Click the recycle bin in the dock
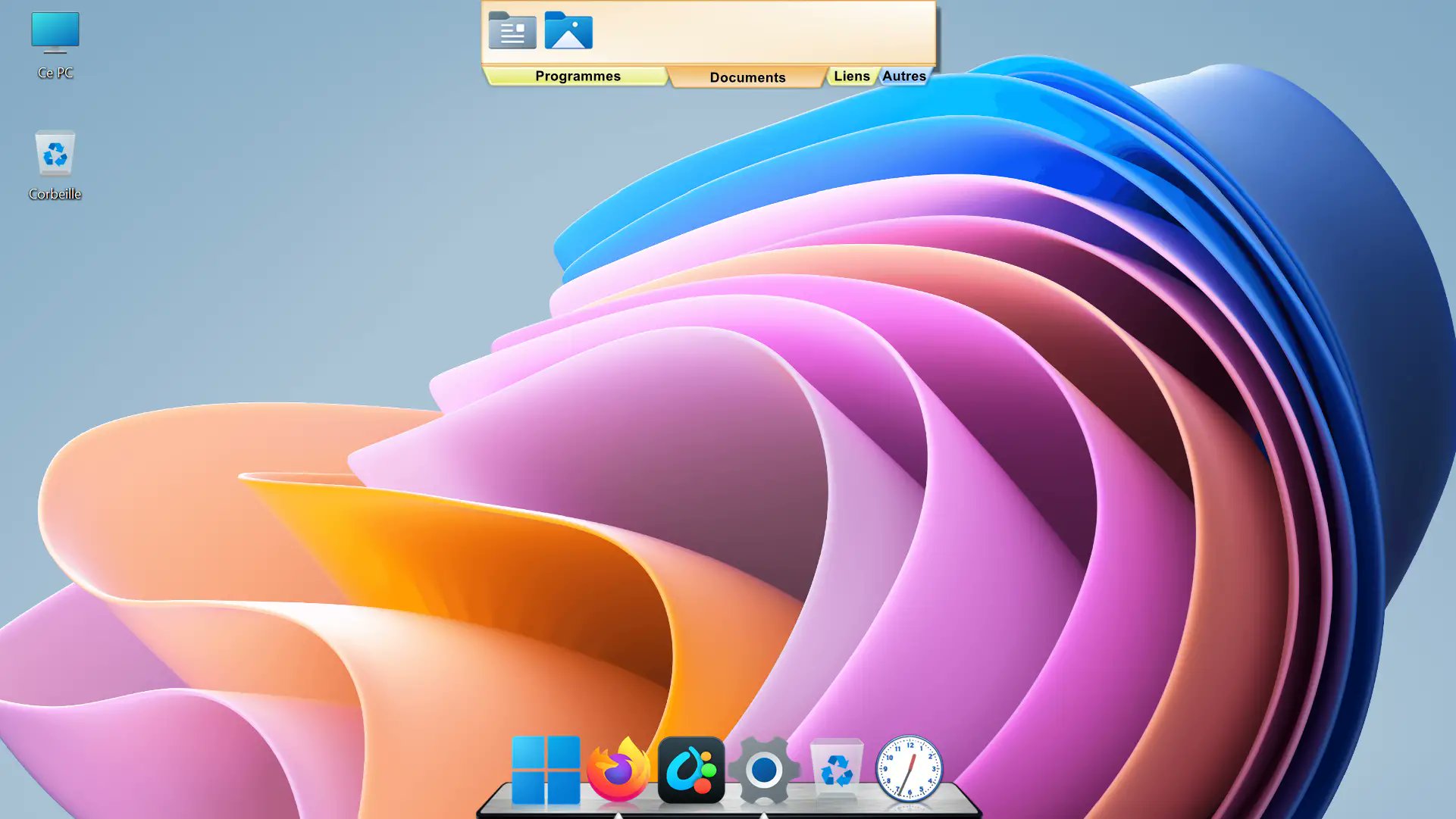The width and height of the screenshot is (1456, 819). tap(836, 770)
